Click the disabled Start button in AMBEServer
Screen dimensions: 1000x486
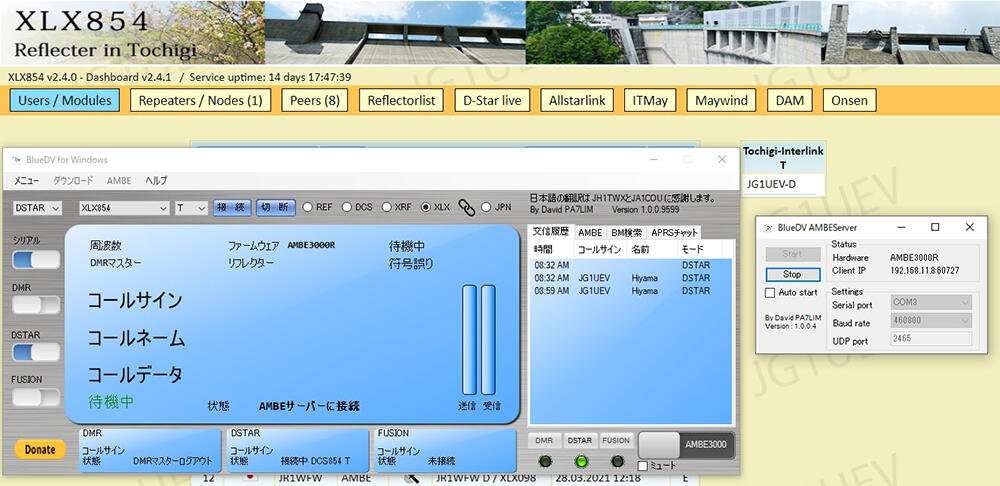792,254
